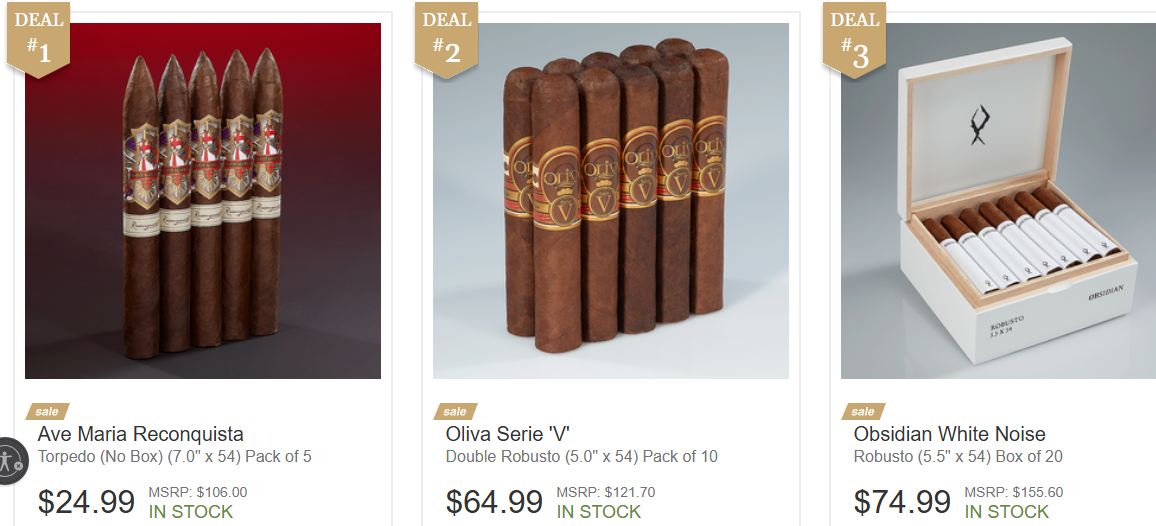Open the Obsidian White Noise product link
This screenshot has height=526, width=1156.
coord(950,434)
